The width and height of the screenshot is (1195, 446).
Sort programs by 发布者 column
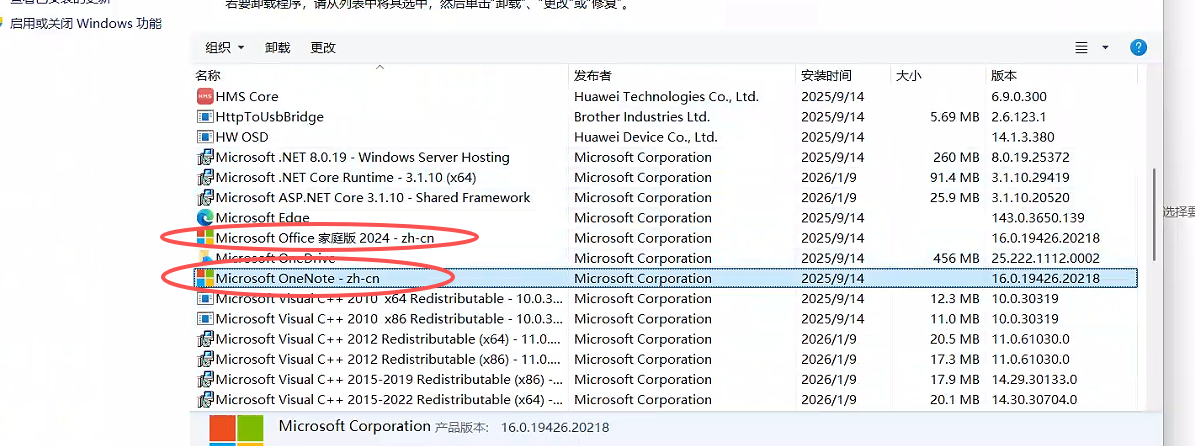592,75
